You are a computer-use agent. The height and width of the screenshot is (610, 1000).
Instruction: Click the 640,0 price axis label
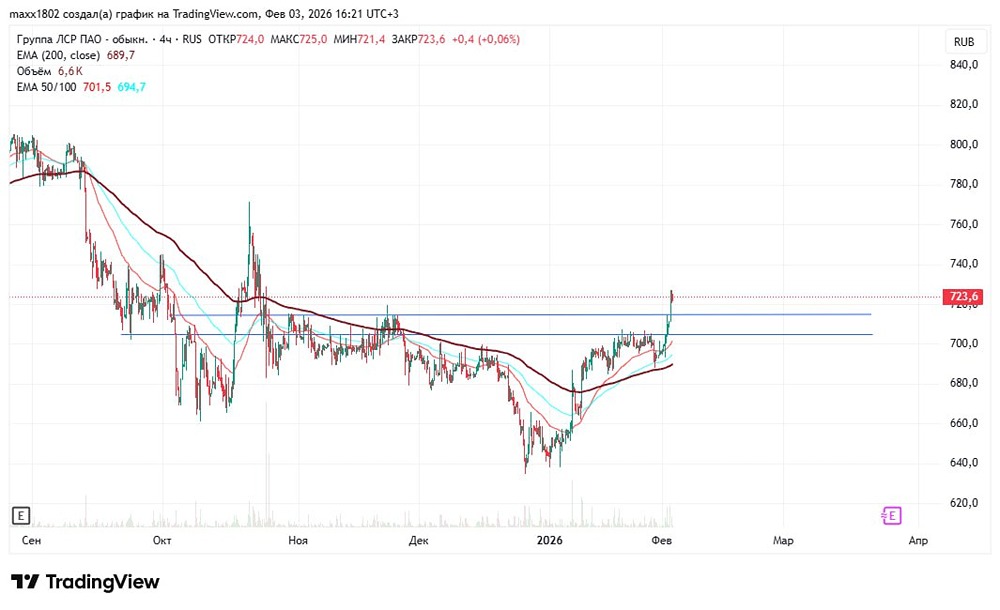point(964,463)
